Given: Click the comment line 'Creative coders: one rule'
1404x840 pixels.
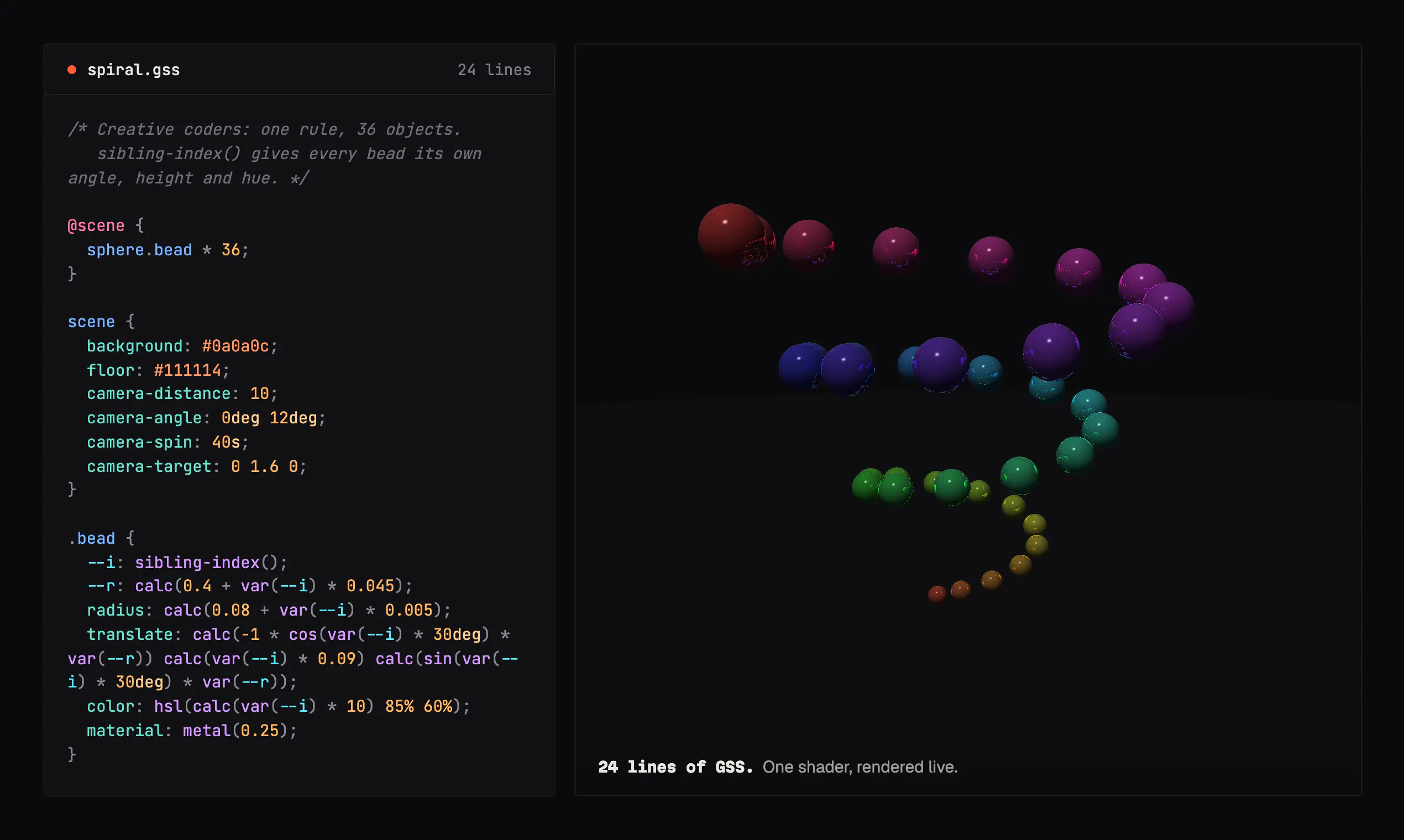Looking at the screenshot, I should (x=265, y=130).
